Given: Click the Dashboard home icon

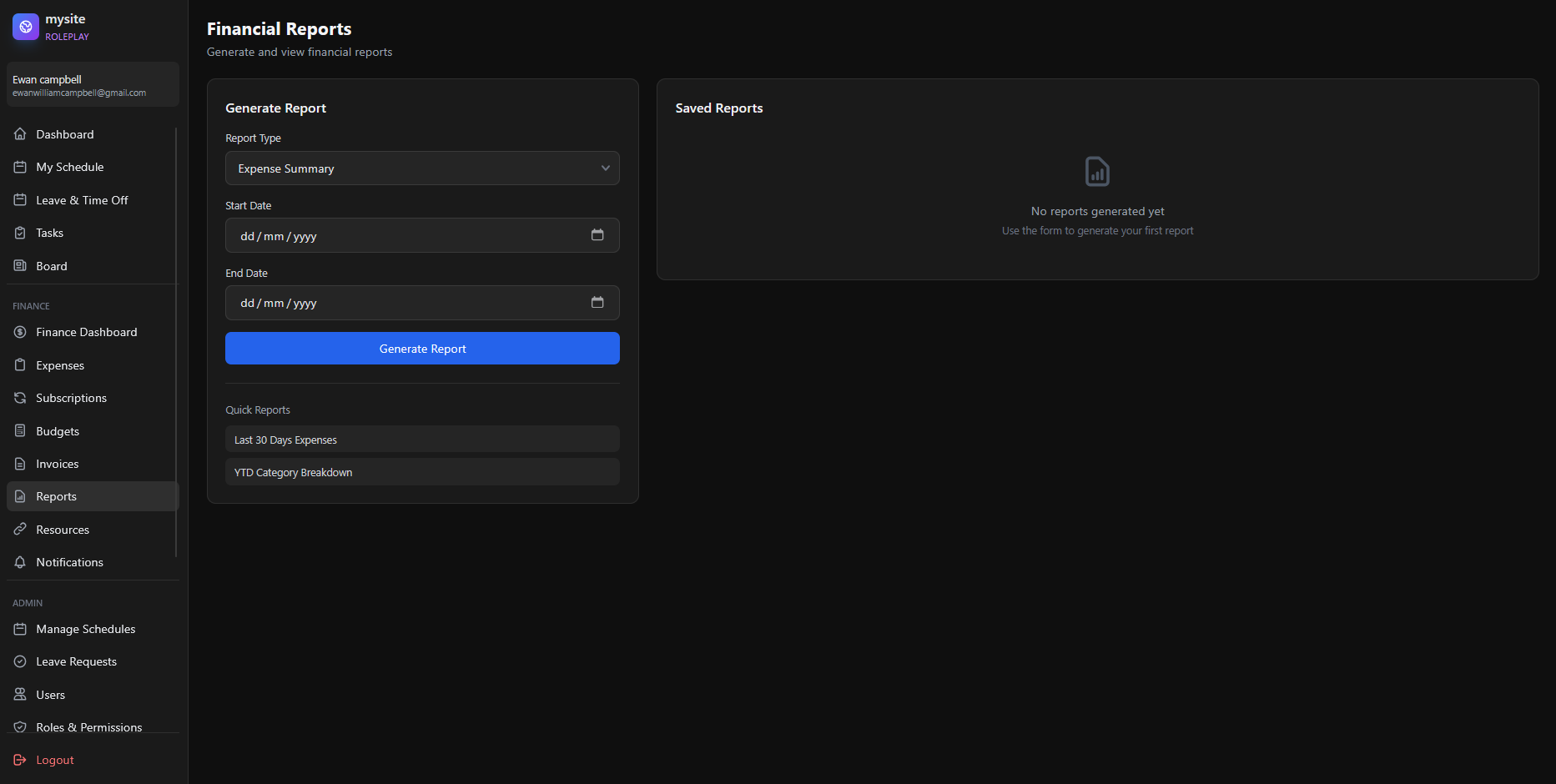Looking at the screenshot, I should pyautogui.click(x=20, y=134).
